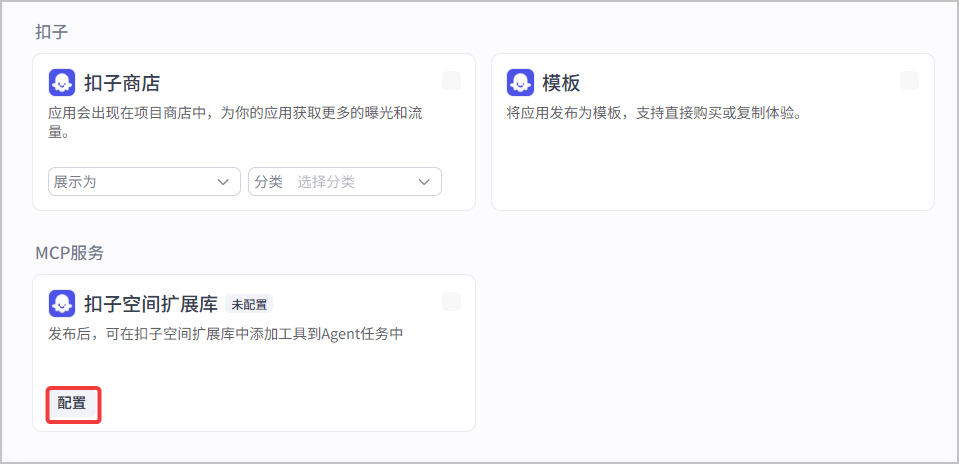Open the 分类 选择分类 dropdown
The width and height of the screenshot is (959, 464).
[x=345, y=182]
